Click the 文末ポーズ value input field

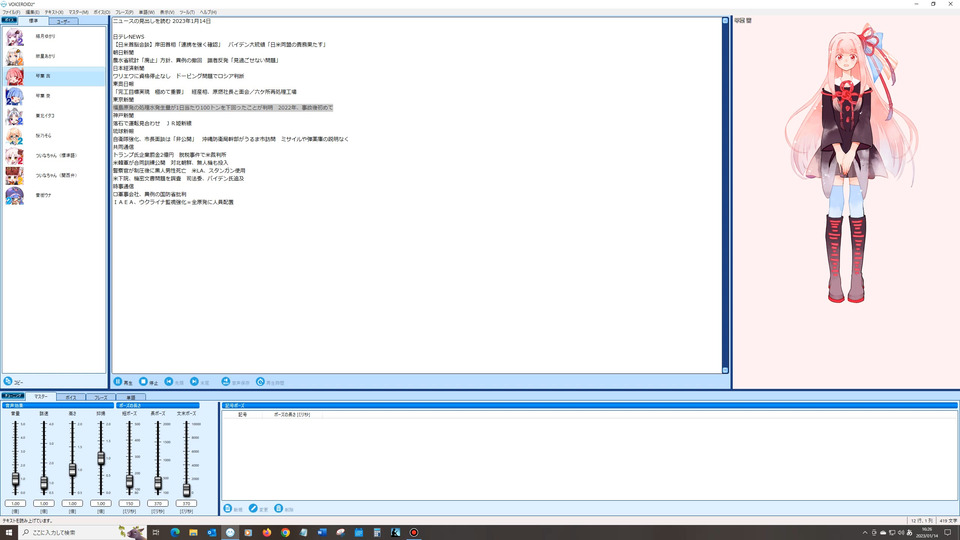click(x=187, y=503)
